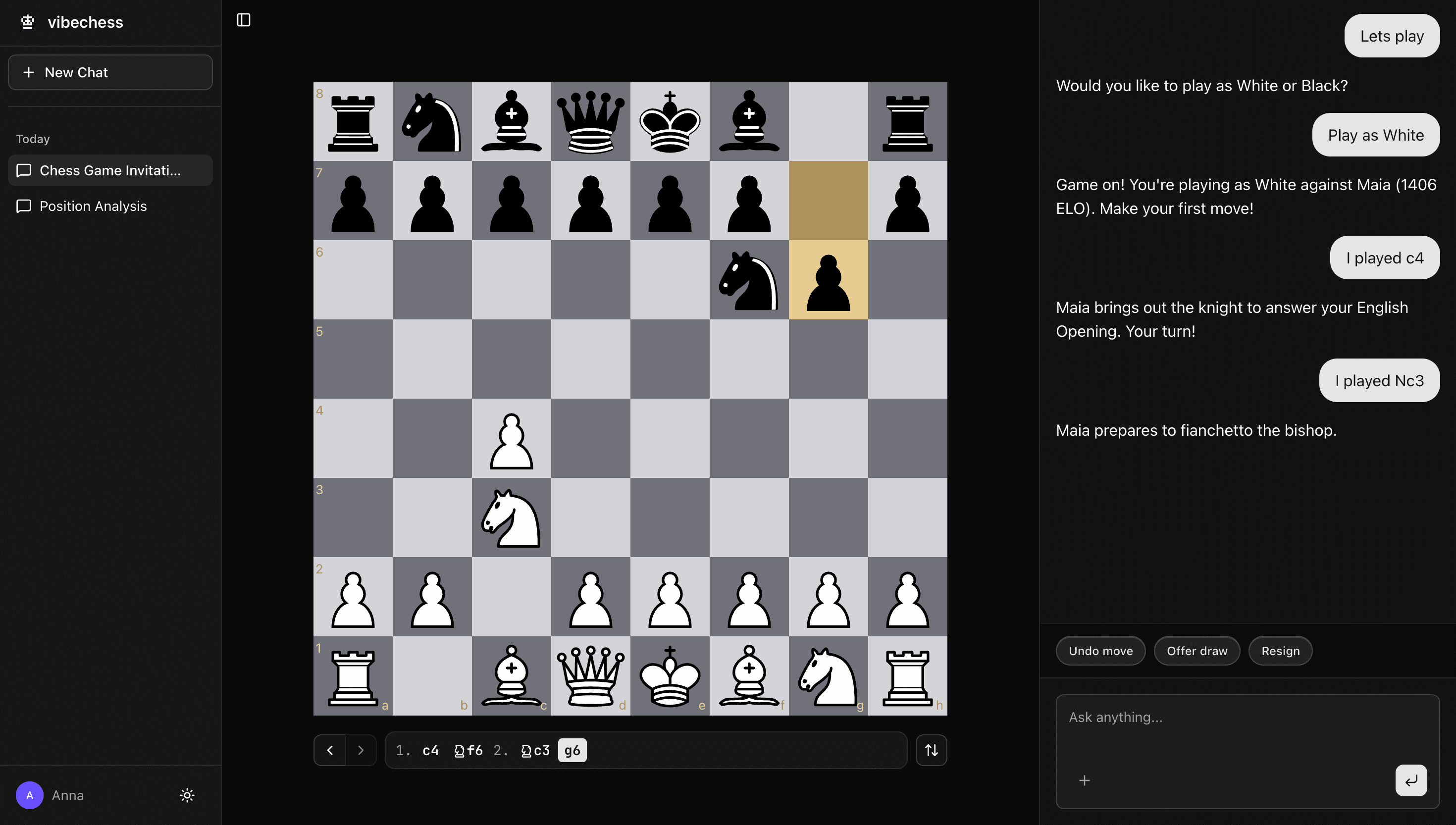Image resolution: width=1456 pixels, height=825 pixels.
Task: Open the Chess Game Invitation chat
Action: coord(110,170)
